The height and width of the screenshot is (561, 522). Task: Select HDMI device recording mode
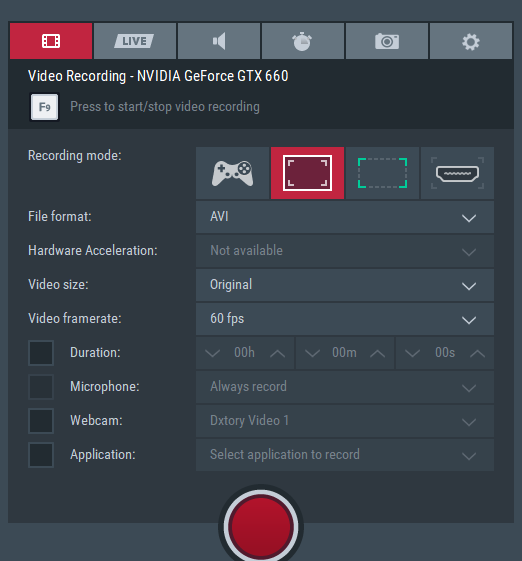457,173
